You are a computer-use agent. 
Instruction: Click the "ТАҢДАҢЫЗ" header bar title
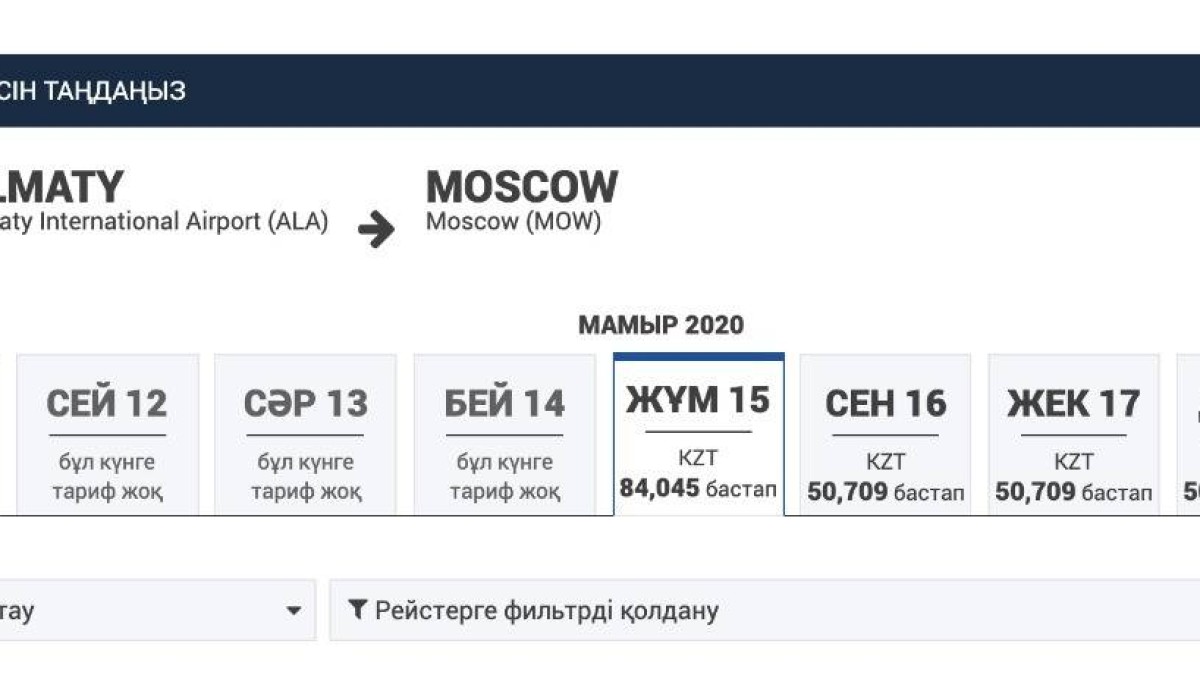[93, 91]
